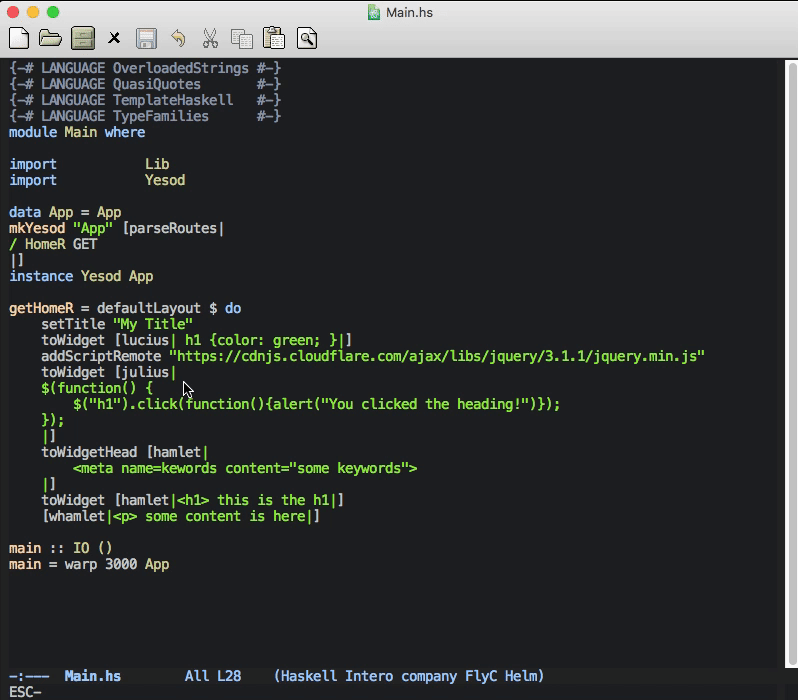Viewport: 798px width, 700px height.
Task: Save the buffer using the floppy icon
Action: [x=146, y=39]
